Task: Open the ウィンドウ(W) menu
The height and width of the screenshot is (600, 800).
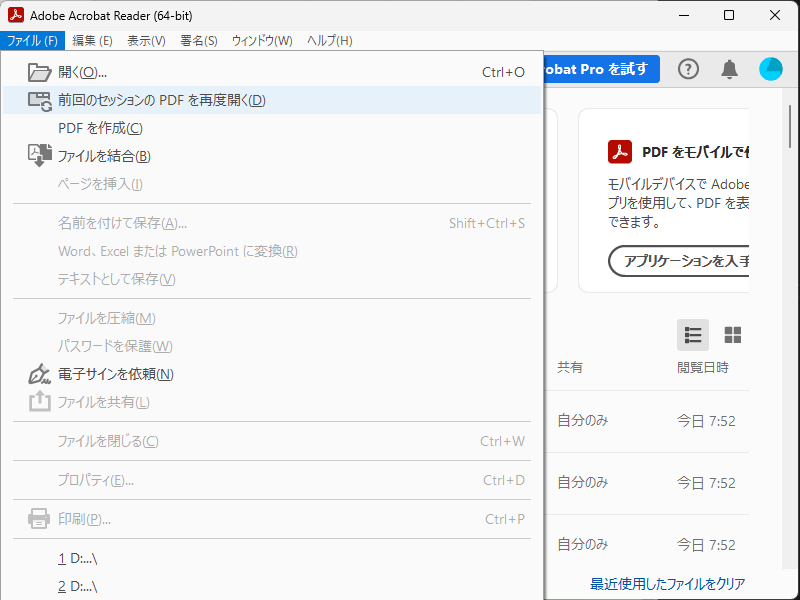Action: tap(262, 41)
